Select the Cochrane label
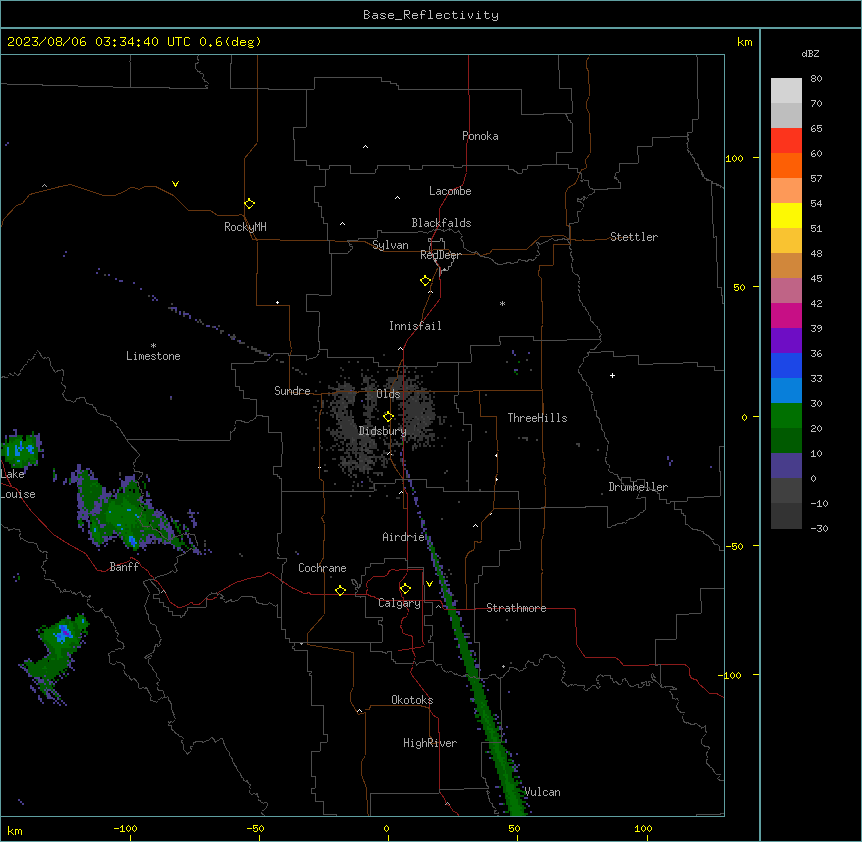The width and height of the screenshot is (862, 842). pyautogui.click(x=322, y=568)
